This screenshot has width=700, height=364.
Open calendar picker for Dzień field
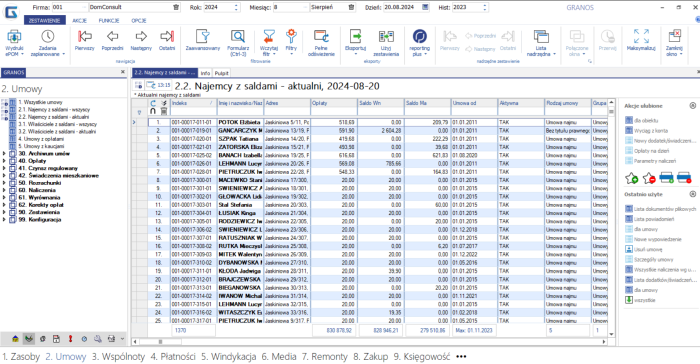pos(425,8)
